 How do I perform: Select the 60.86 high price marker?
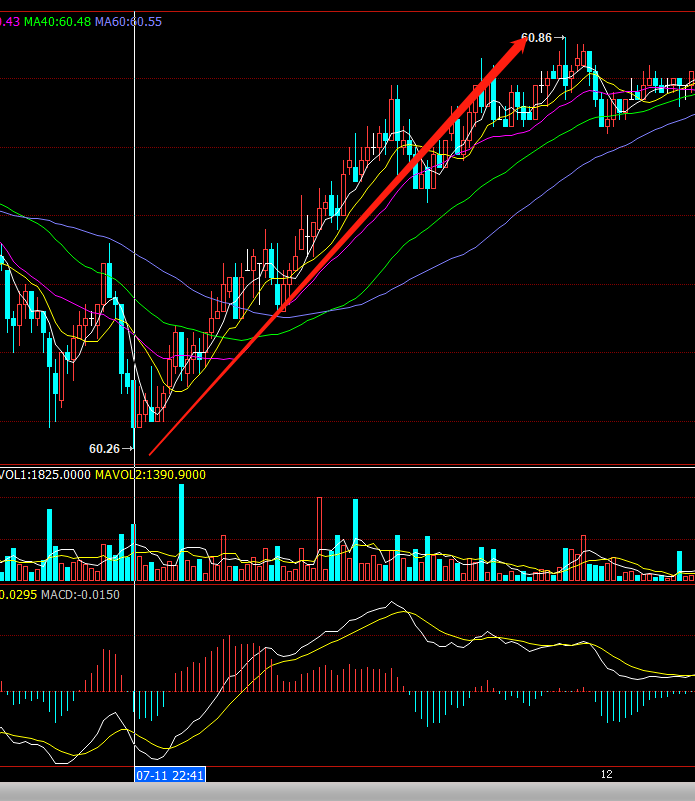[536, 38]
